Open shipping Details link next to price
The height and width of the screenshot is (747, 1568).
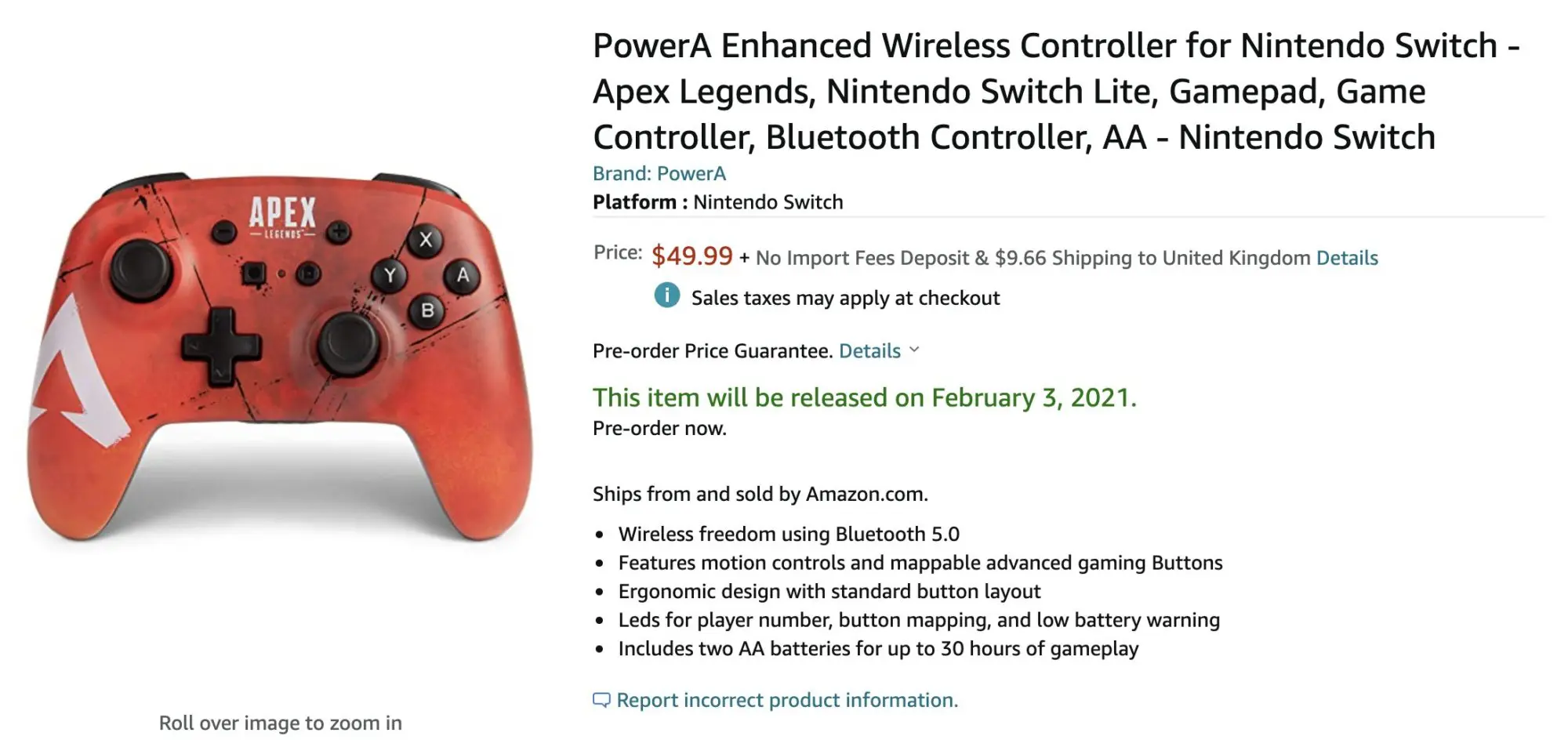point(1347,258)
